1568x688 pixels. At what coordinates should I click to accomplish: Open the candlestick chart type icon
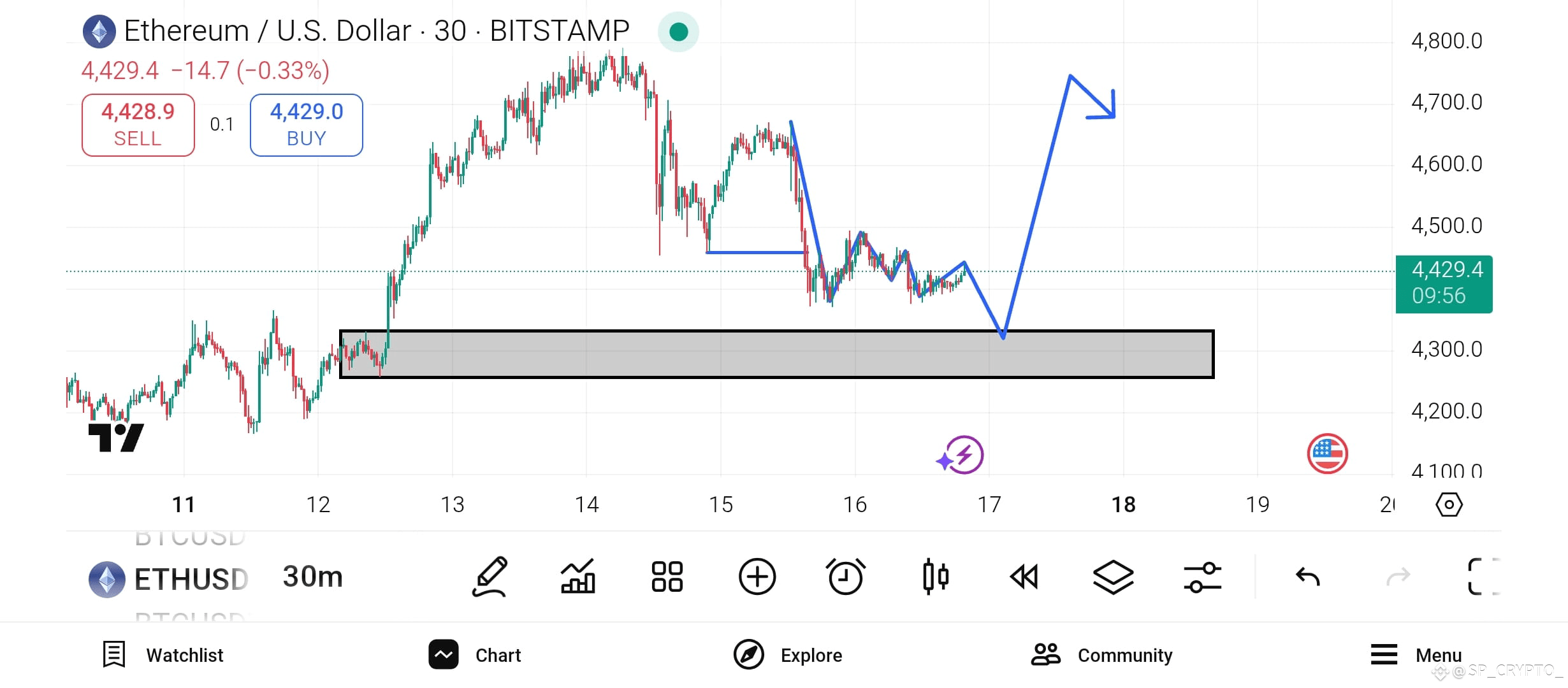click(935, 577)
